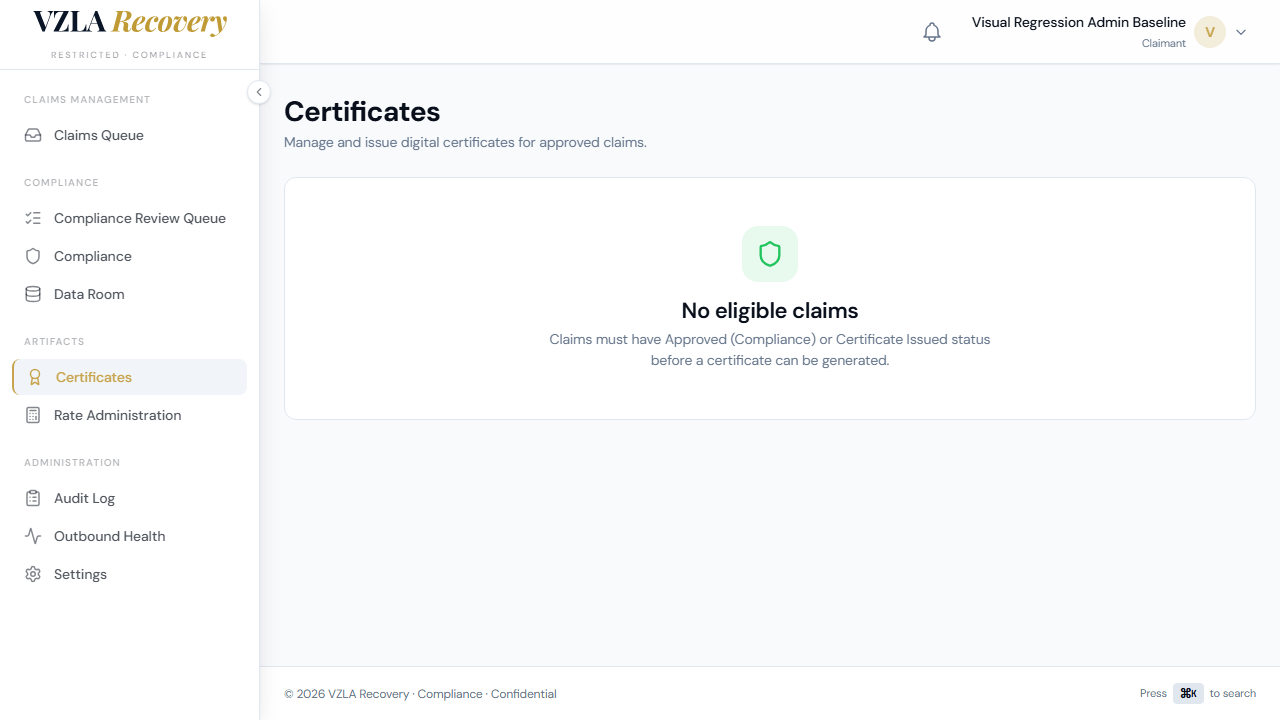Click the Certificates page heading
Viewport: 1280px width, 720px height.
click(x=362, y=111)
